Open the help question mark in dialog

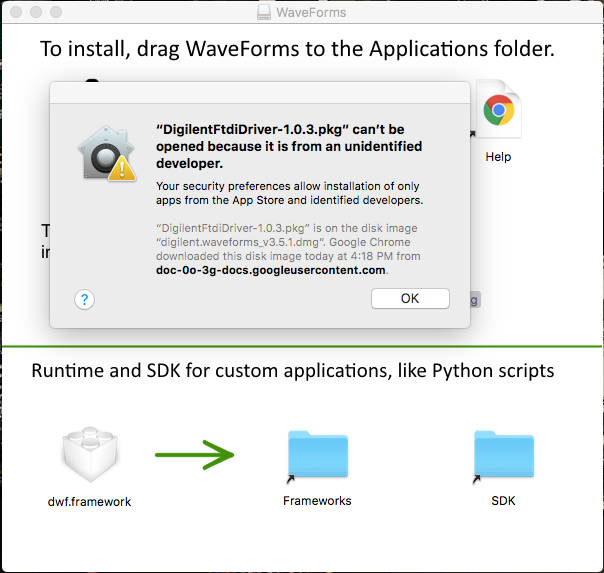point(84,300)
